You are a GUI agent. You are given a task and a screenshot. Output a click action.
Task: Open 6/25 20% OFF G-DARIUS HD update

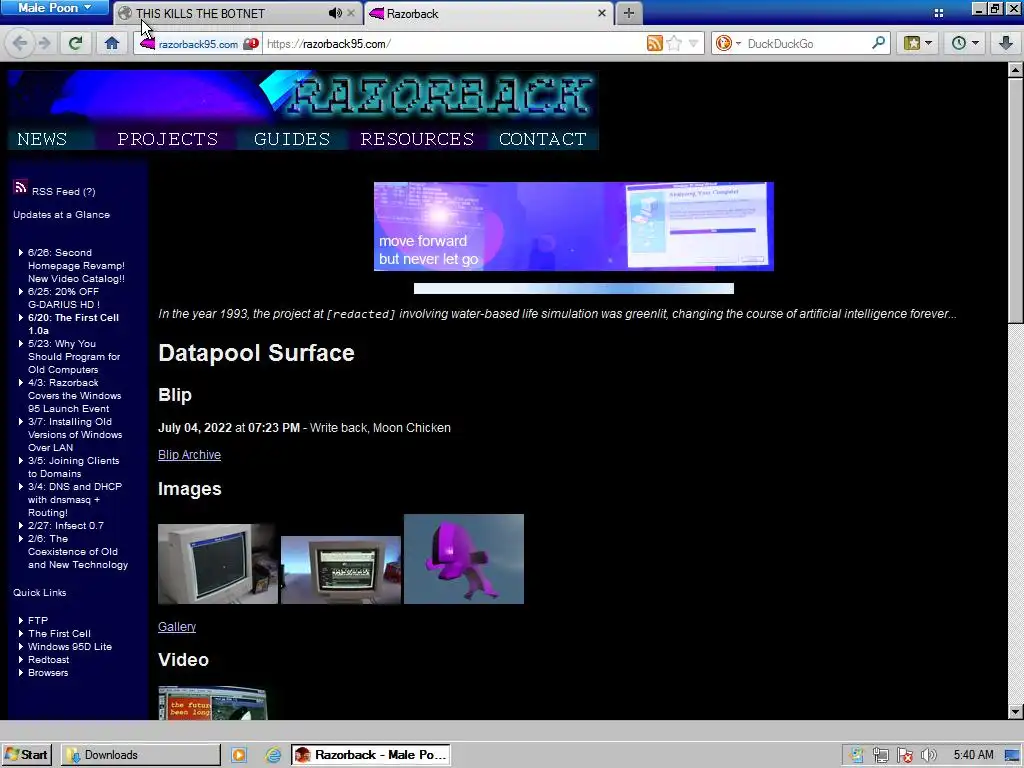tap(63, 298)
